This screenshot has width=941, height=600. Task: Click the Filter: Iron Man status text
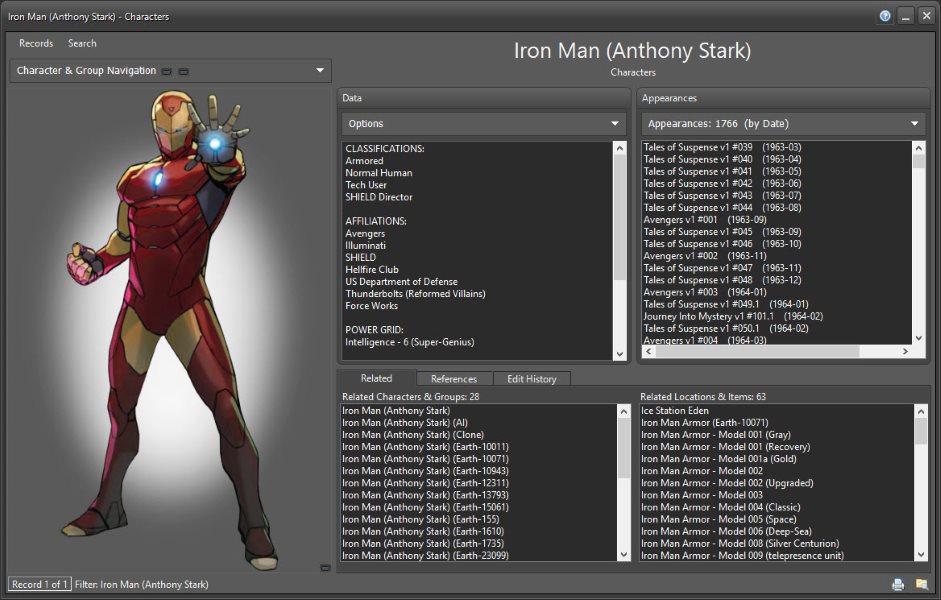[x=142, y=584]
